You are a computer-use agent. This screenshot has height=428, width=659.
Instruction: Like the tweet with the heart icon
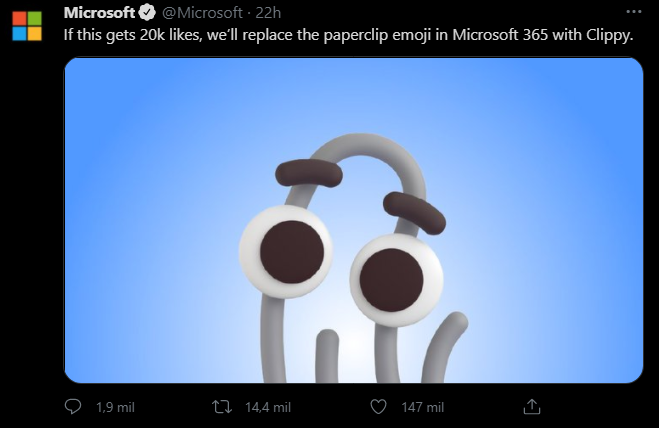377,407
